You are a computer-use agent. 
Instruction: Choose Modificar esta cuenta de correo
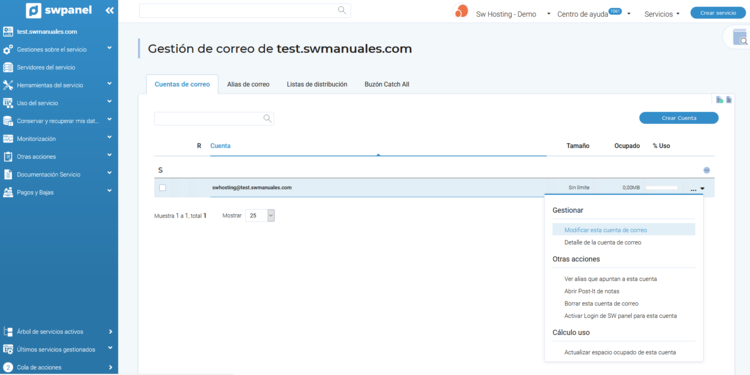[624, 230]
